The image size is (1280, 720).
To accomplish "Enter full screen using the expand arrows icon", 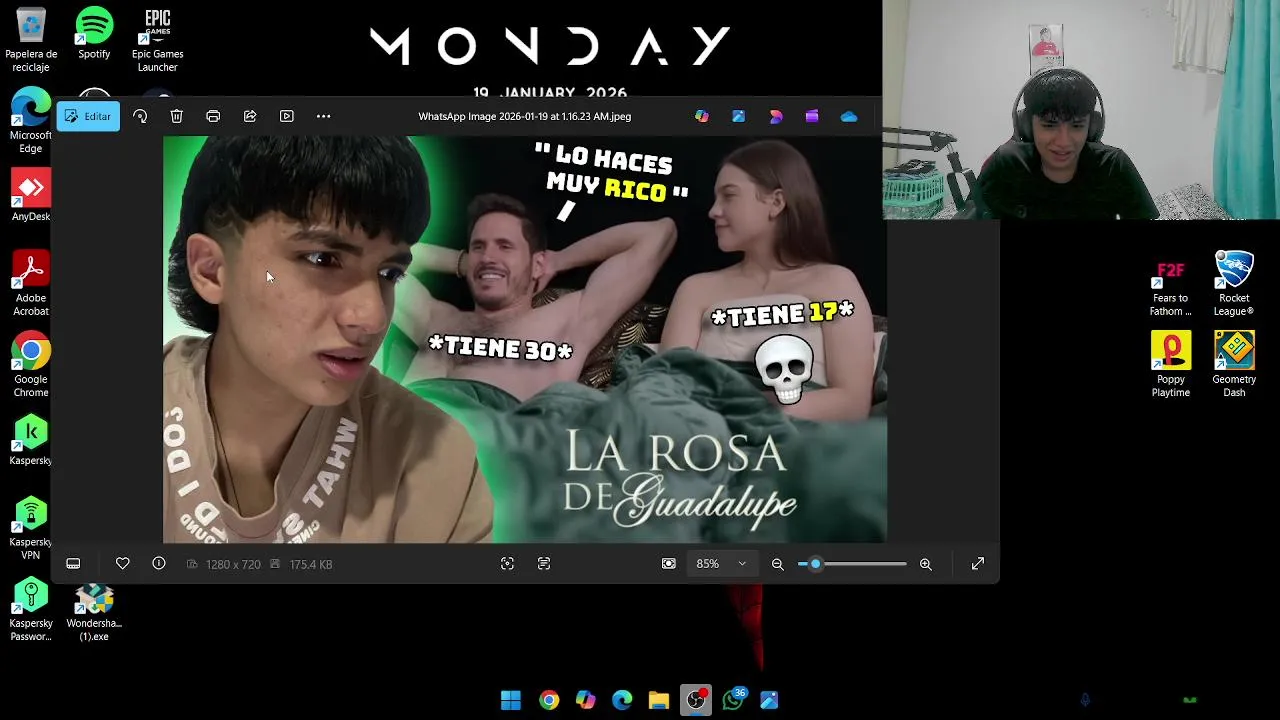I will (978, 564).
